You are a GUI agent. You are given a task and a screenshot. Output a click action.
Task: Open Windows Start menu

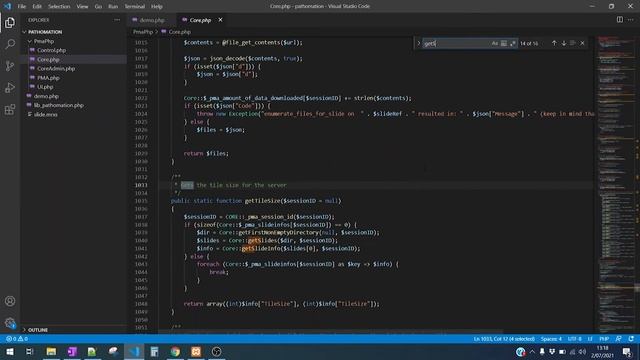[x=9, y=351]
